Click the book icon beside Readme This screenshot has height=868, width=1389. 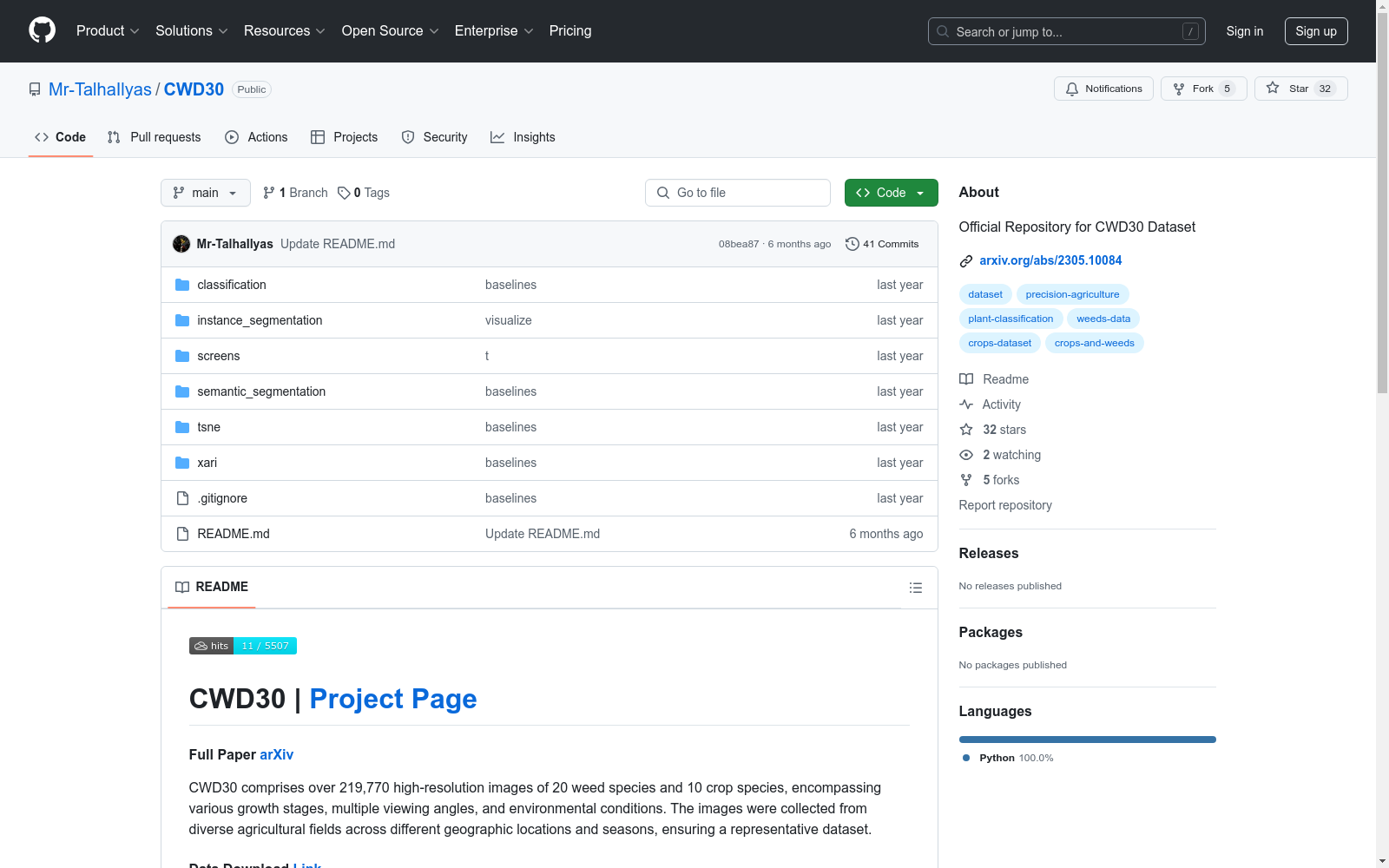point(966,379)
